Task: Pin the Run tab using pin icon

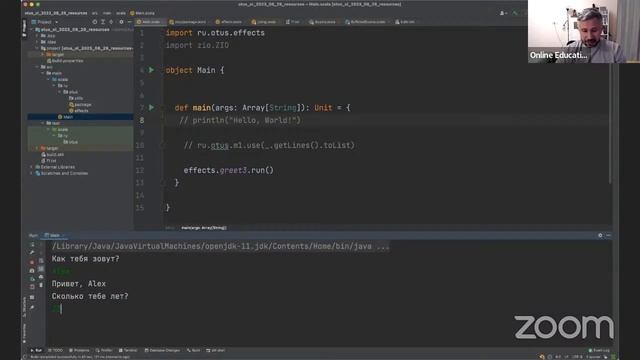Action: [32, 307]
